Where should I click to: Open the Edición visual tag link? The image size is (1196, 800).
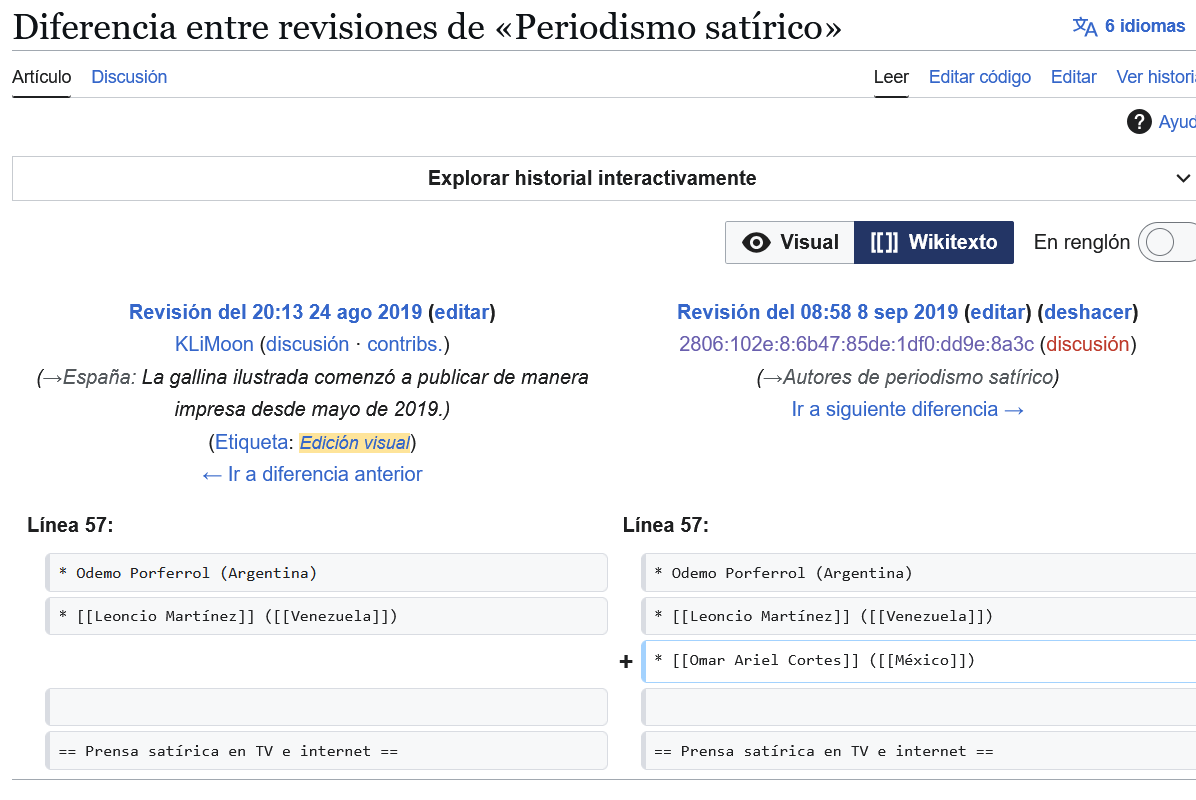pyautogui.click(x=355, y=442)
